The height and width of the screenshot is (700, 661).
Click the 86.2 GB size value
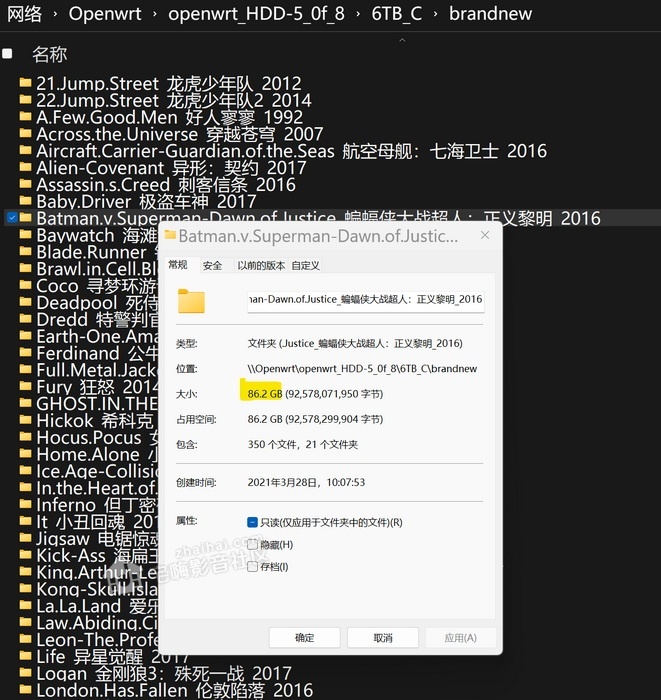coord(265,394)
